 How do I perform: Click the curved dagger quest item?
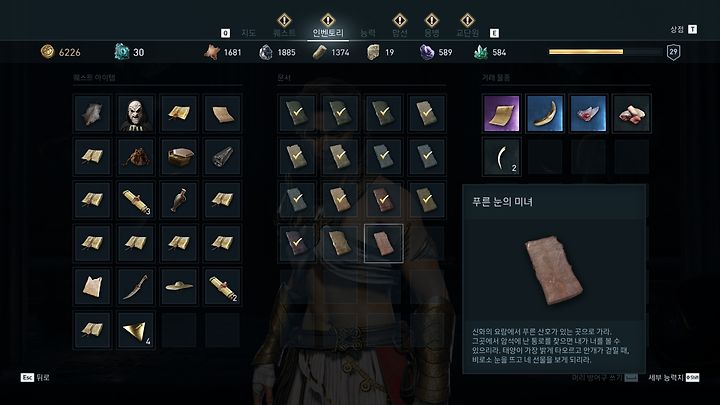136,286
